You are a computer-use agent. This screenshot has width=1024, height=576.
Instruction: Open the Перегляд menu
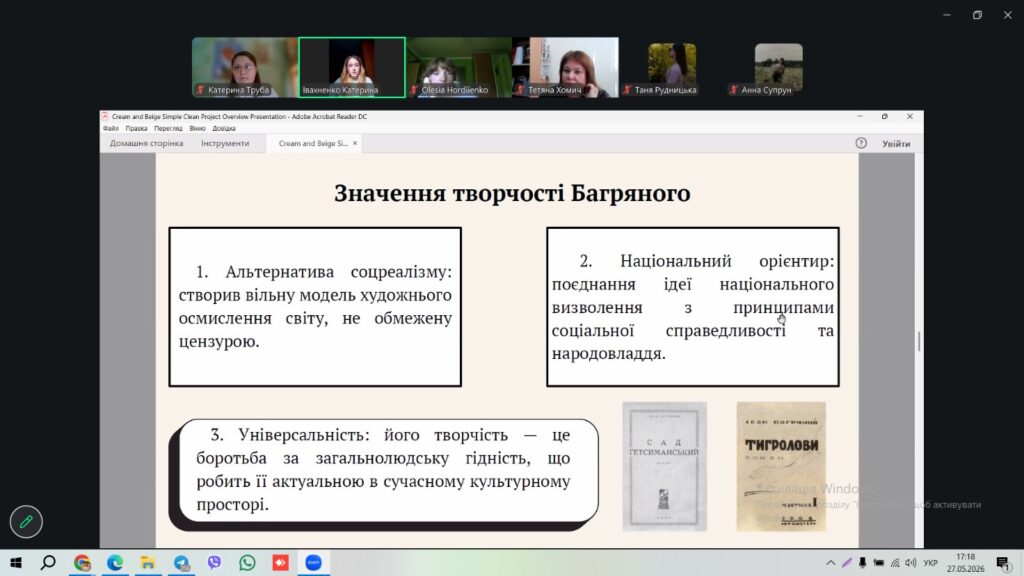(x=168, y=129)
